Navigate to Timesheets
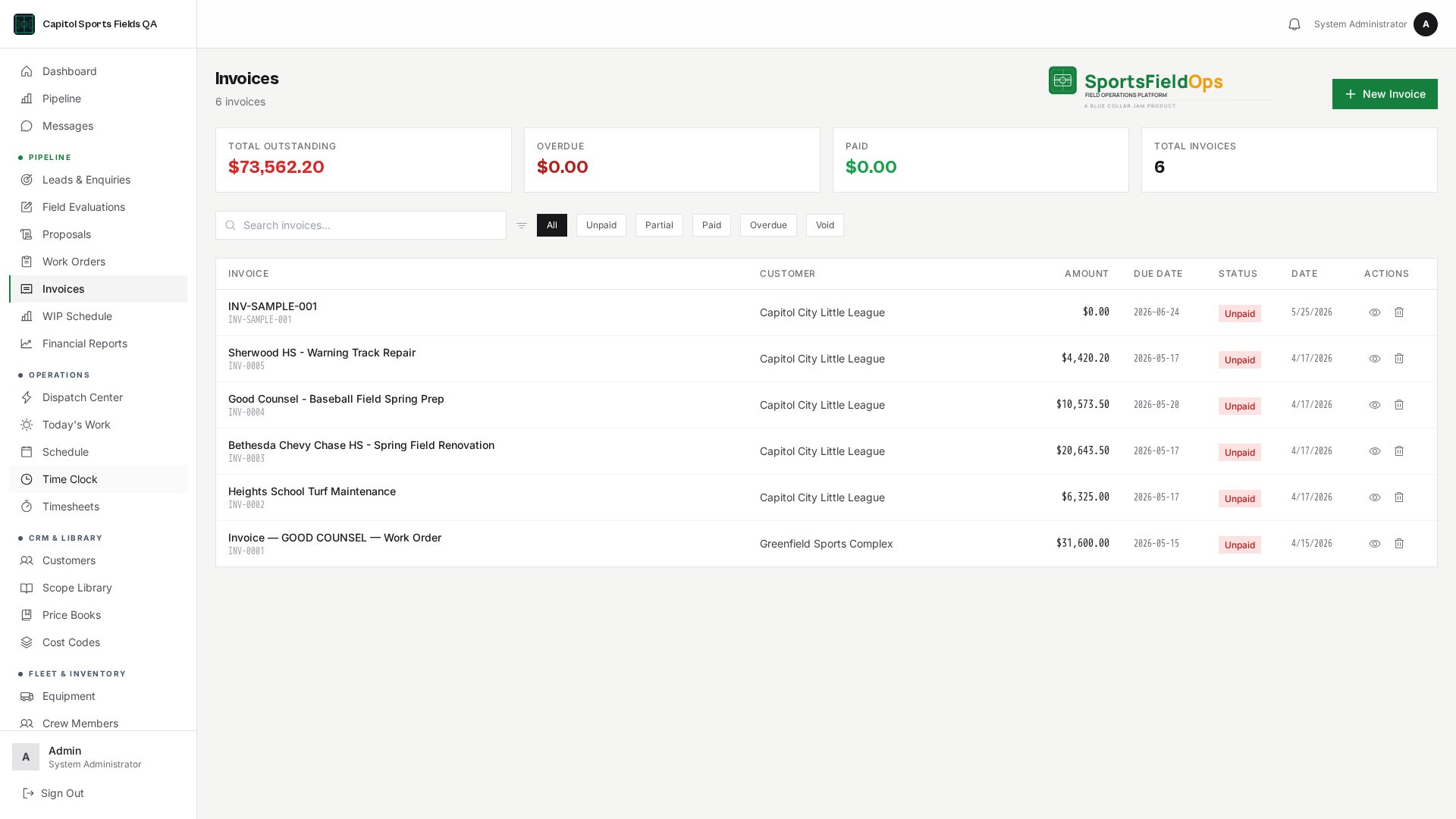Screen dimensions: 1456x819 coord(98,507)
